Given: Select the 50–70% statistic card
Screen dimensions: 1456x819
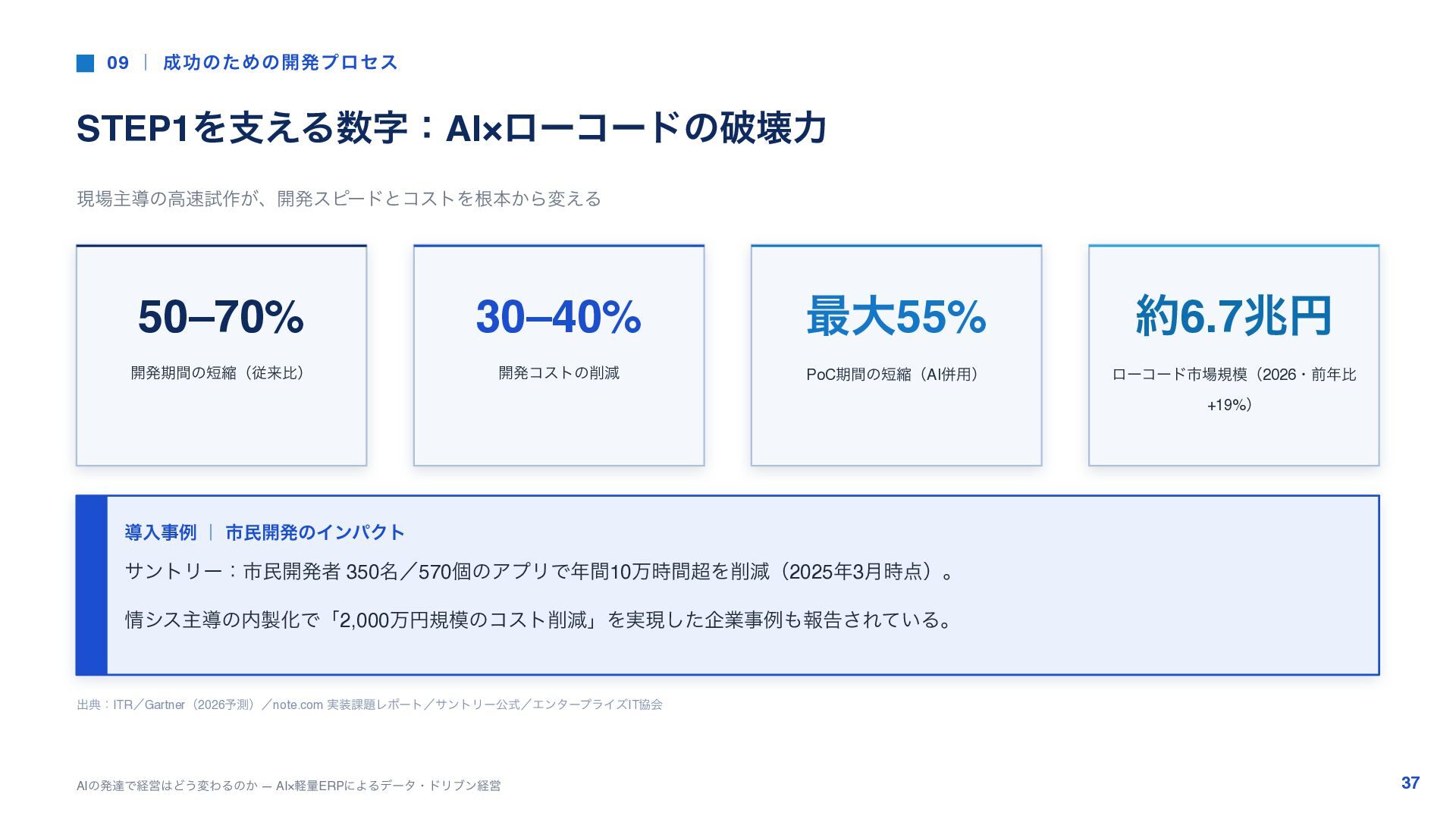Looking at the screenshot, I should [221, 355].
